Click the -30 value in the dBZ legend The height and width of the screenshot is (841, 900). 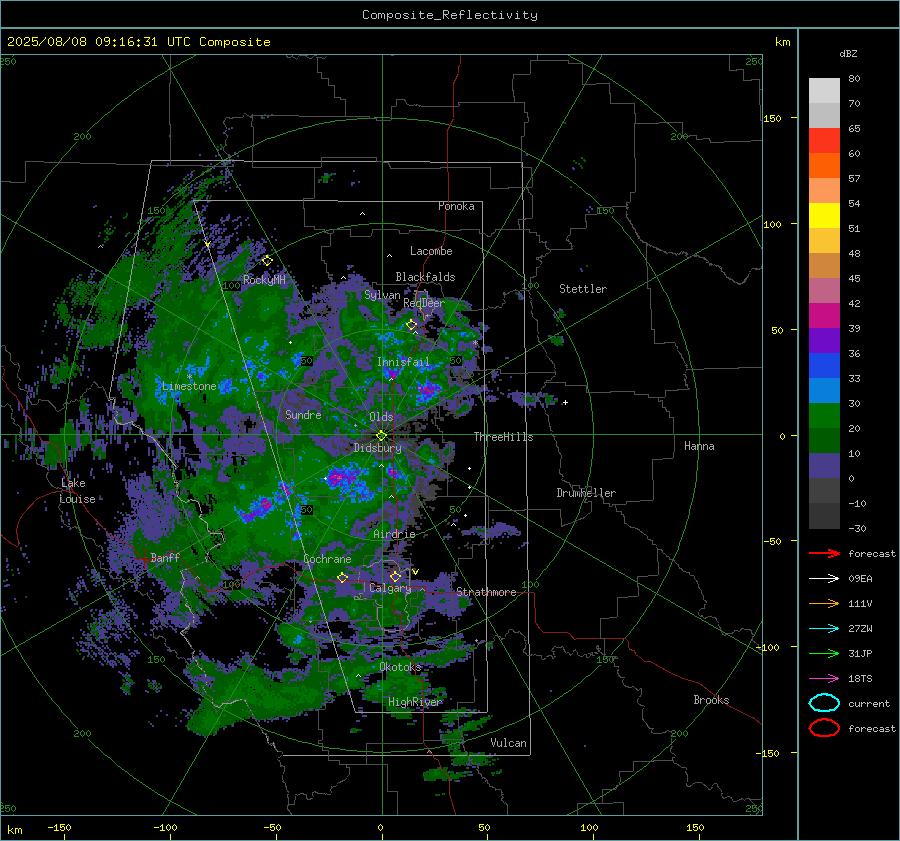857,529
